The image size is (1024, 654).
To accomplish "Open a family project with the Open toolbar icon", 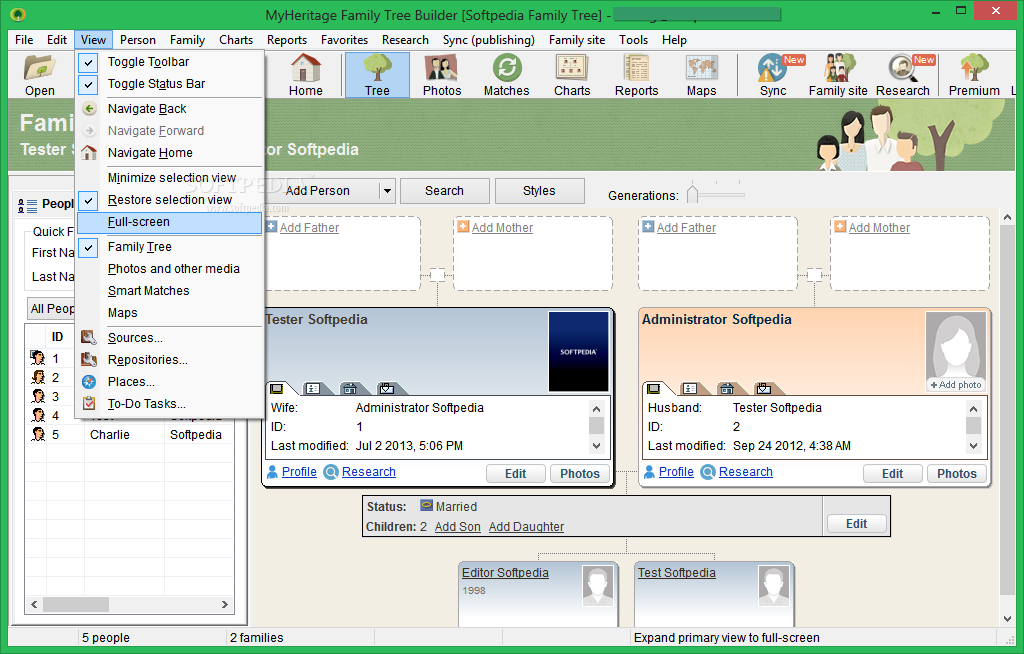I will pos(39,75).
